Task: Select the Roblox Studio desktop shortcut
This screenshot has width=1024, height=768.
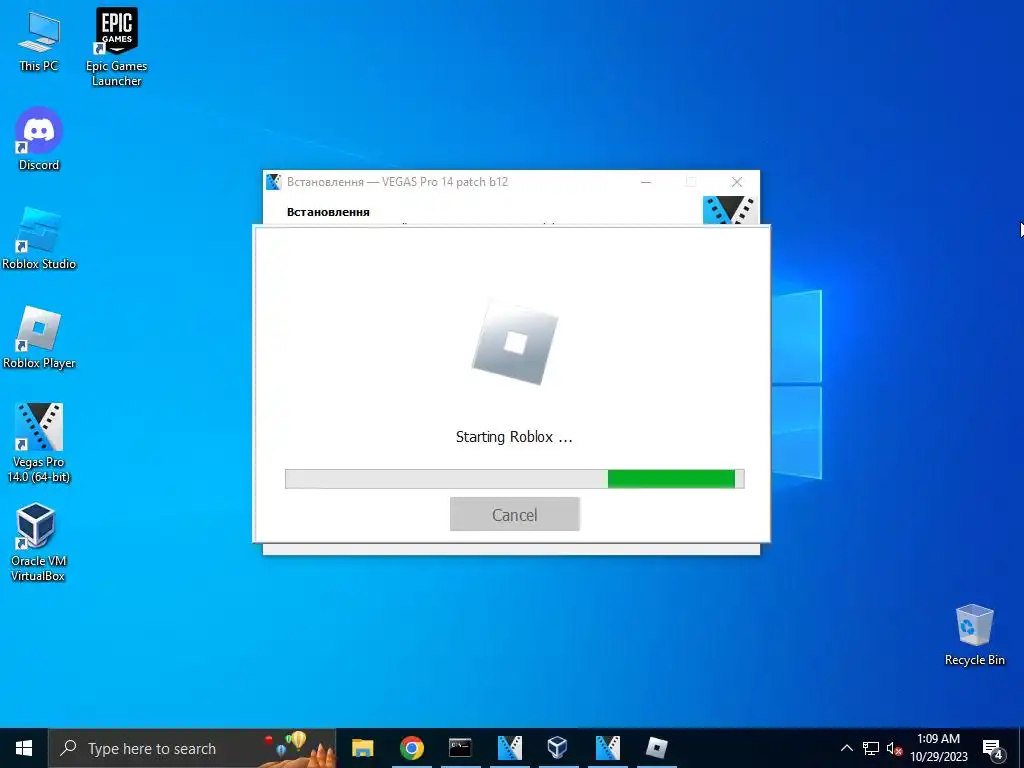Action: 39,239
